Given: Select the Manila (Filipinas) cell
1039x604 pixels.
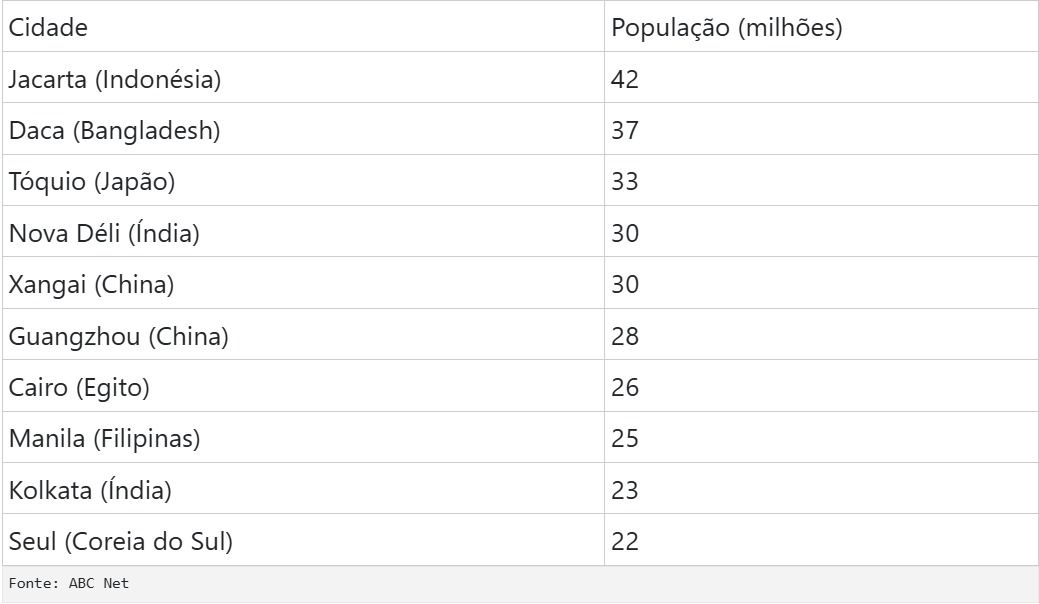Looking at the screenshot, I should click(x=104, y=439).
